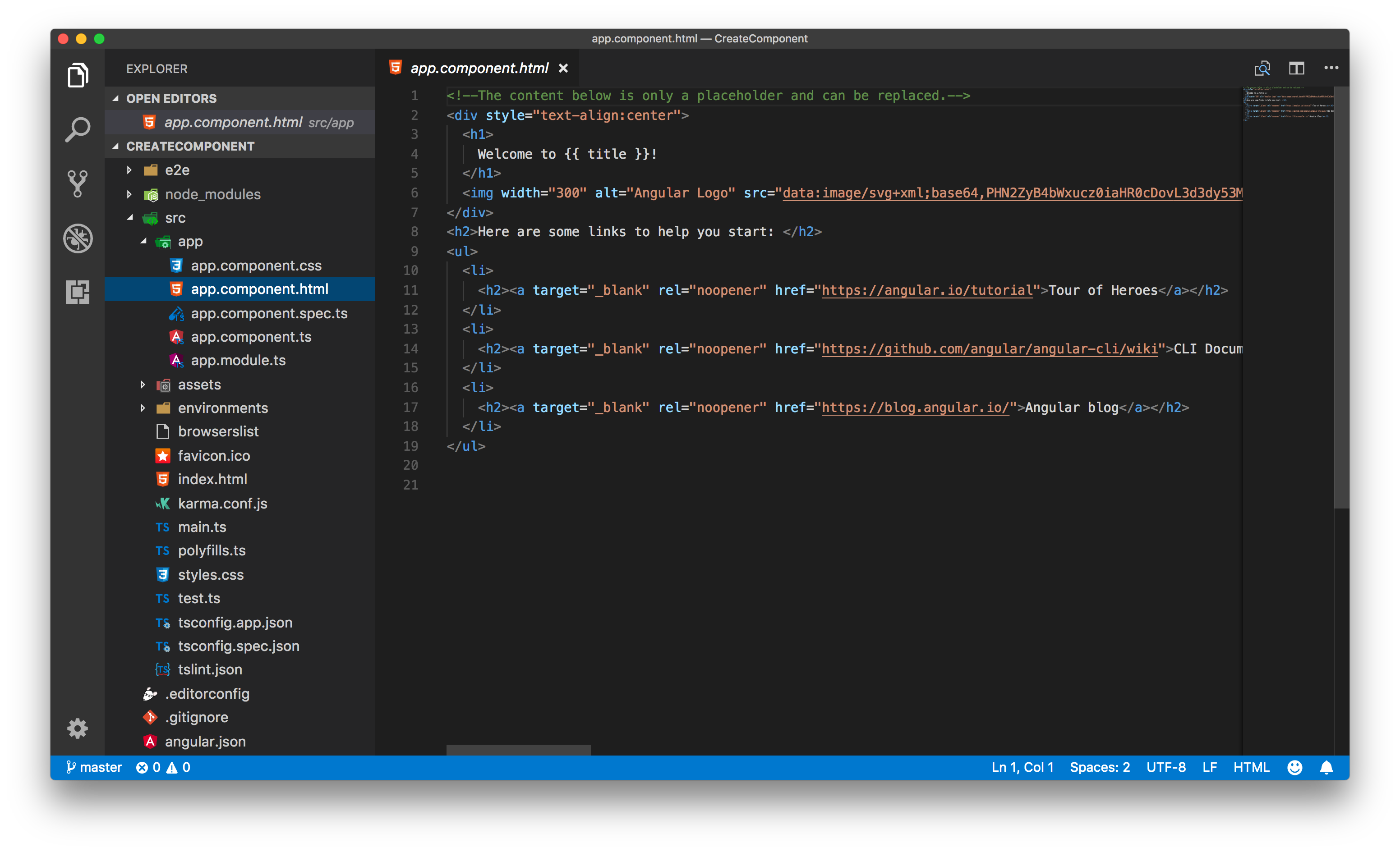Switch branches via the master indicator
Viewport: 1400px width, 852px height.
tap(94, 767)
